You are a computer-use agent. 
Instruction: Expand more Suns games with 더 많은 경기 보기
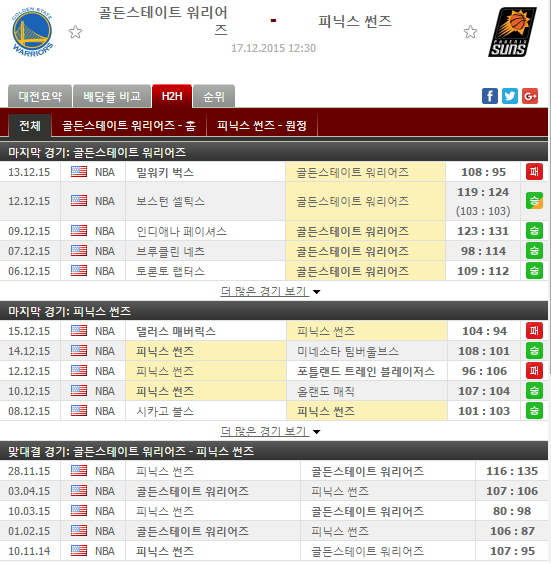click(x=270, y=431)
